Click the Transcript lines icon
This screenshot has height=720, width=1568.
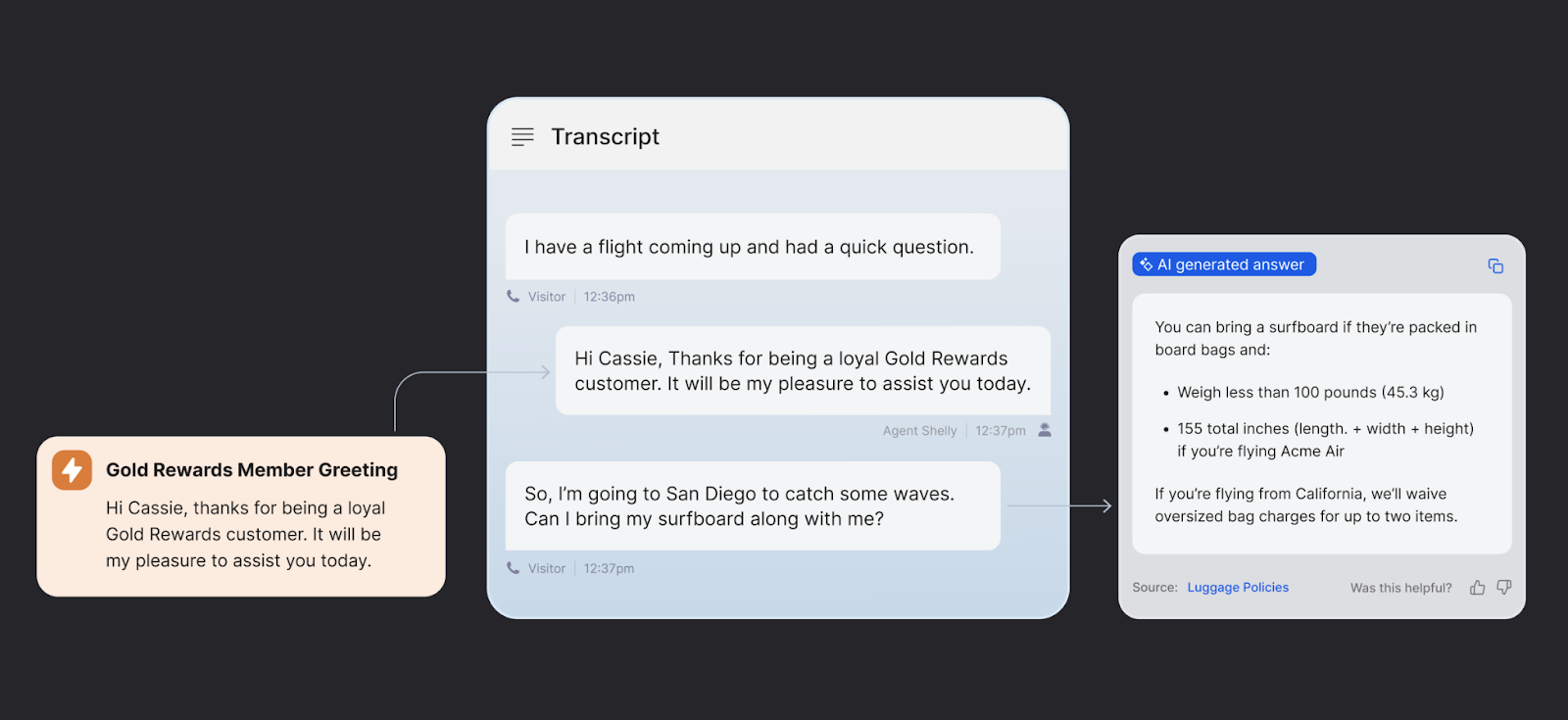pyautogui.click(x=522, y=137)
